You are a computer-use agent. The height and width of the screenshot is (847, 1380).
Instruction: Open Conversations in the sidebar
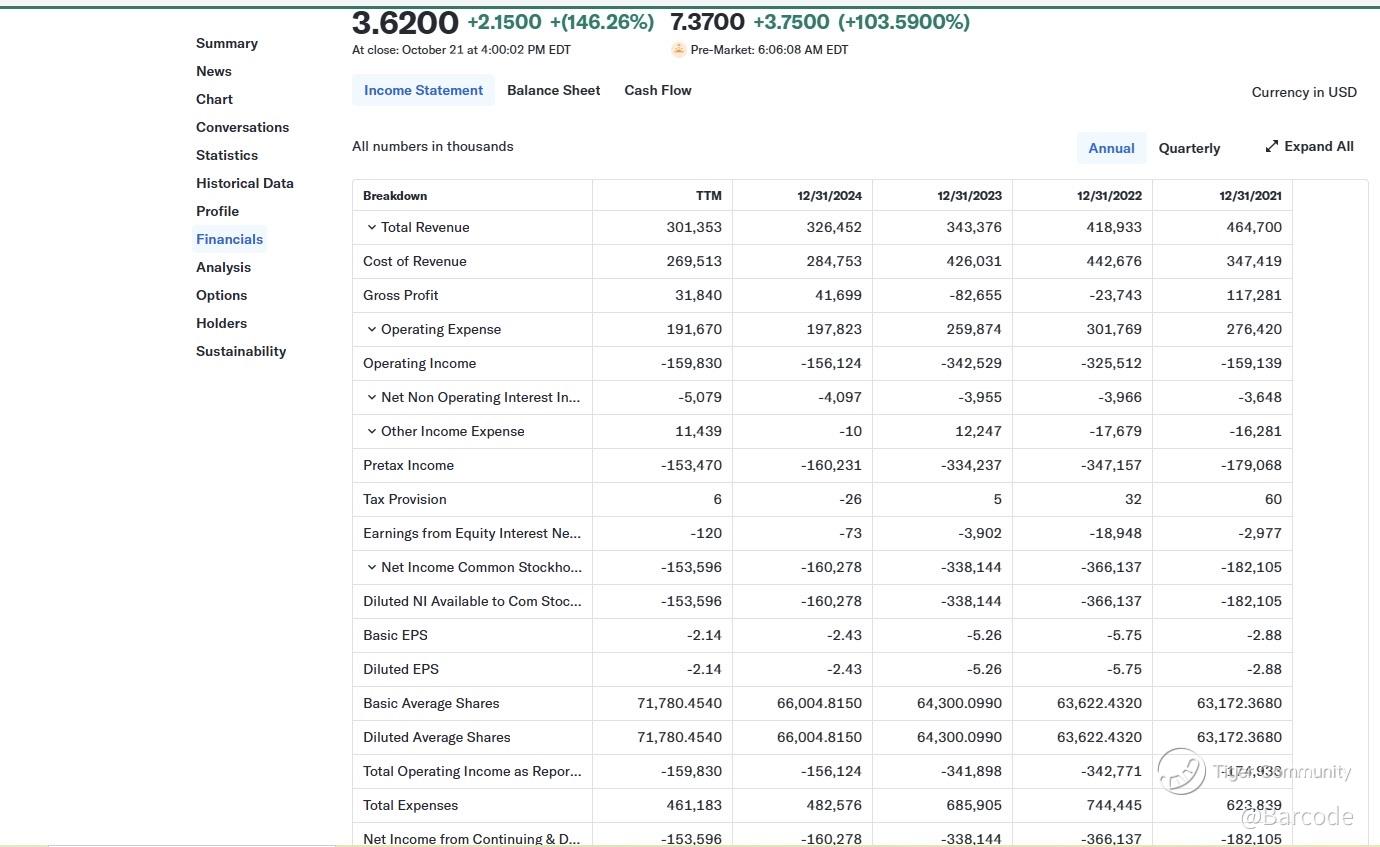(x=242, y=127)
